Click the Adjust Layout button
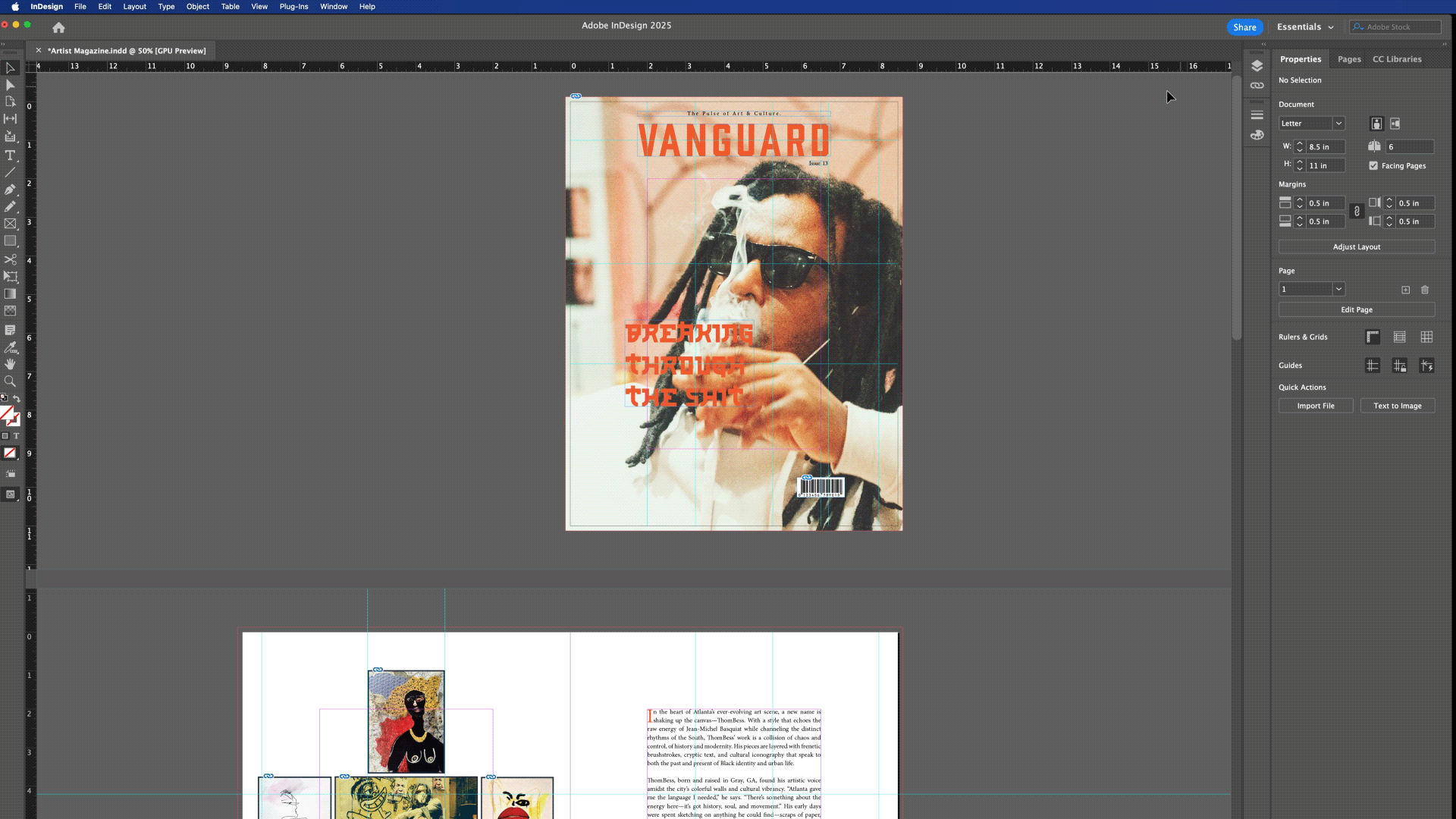The image size is (1456, 819). tap(1356, 246)
